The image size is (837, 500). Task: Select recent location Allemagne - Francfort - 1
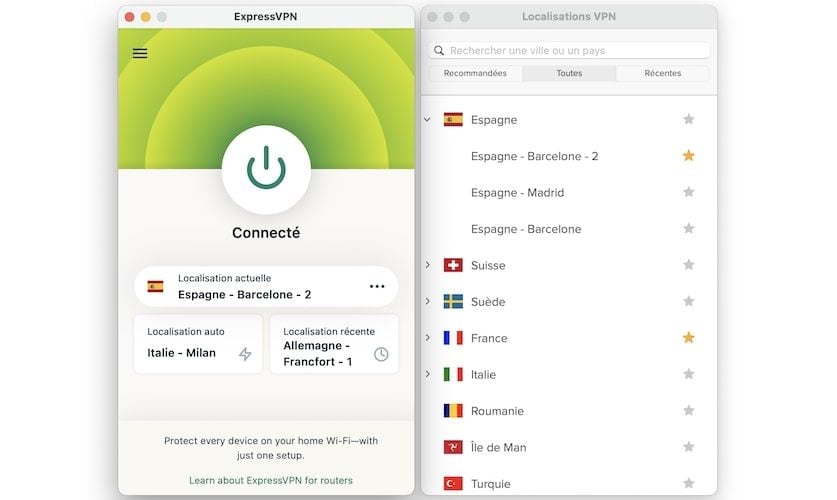coord(334,344)
